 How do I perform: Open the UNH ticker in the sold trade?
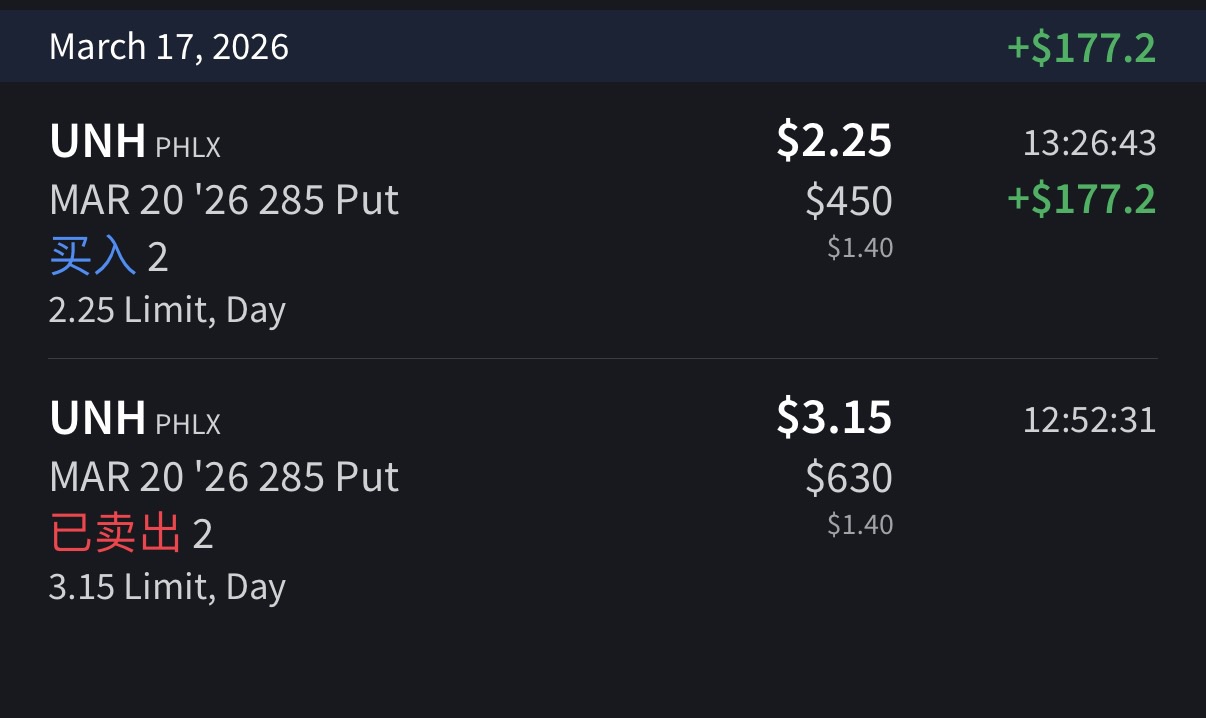point(97,417)
